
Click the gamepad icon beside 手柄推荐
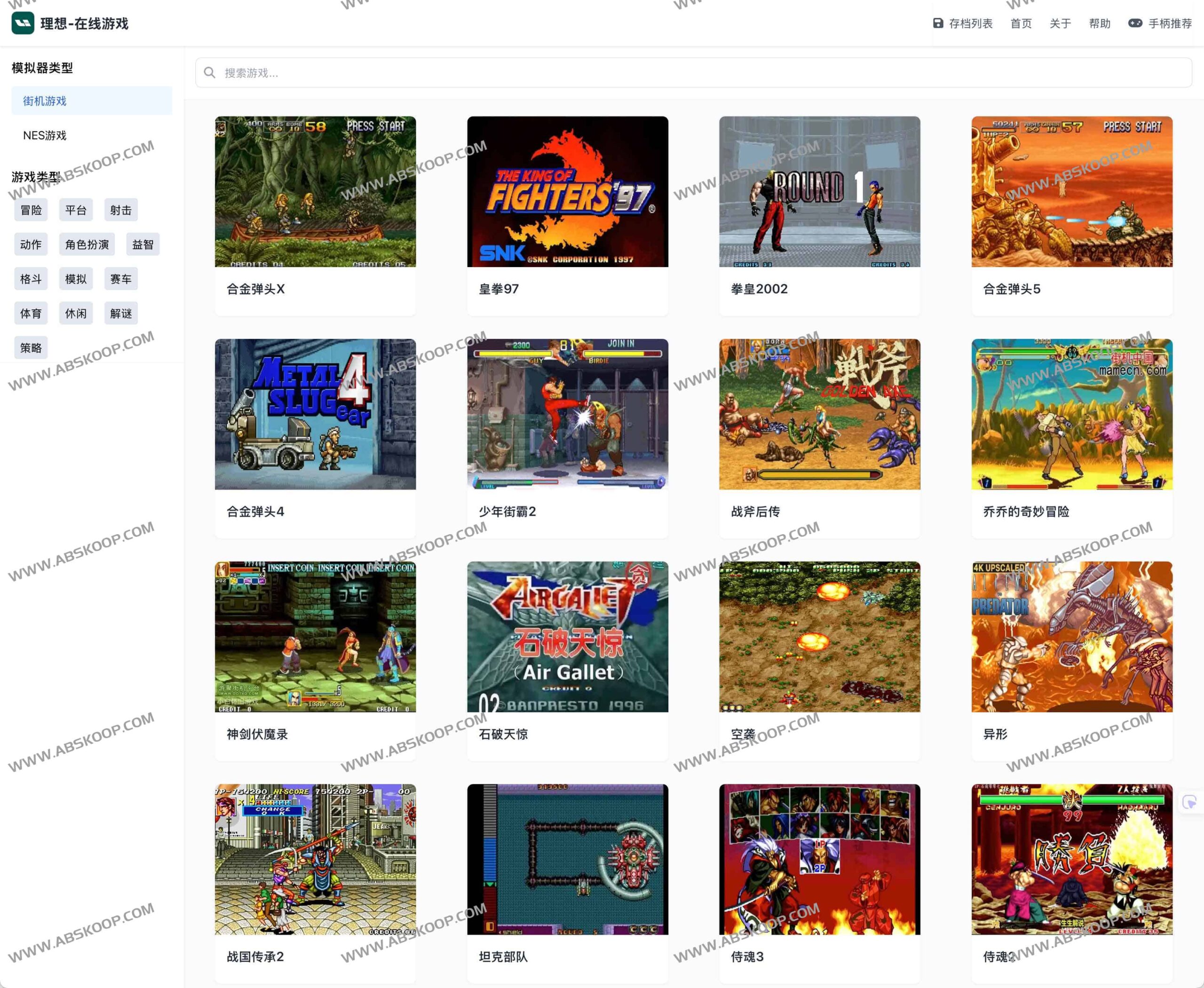point(1134,24)
